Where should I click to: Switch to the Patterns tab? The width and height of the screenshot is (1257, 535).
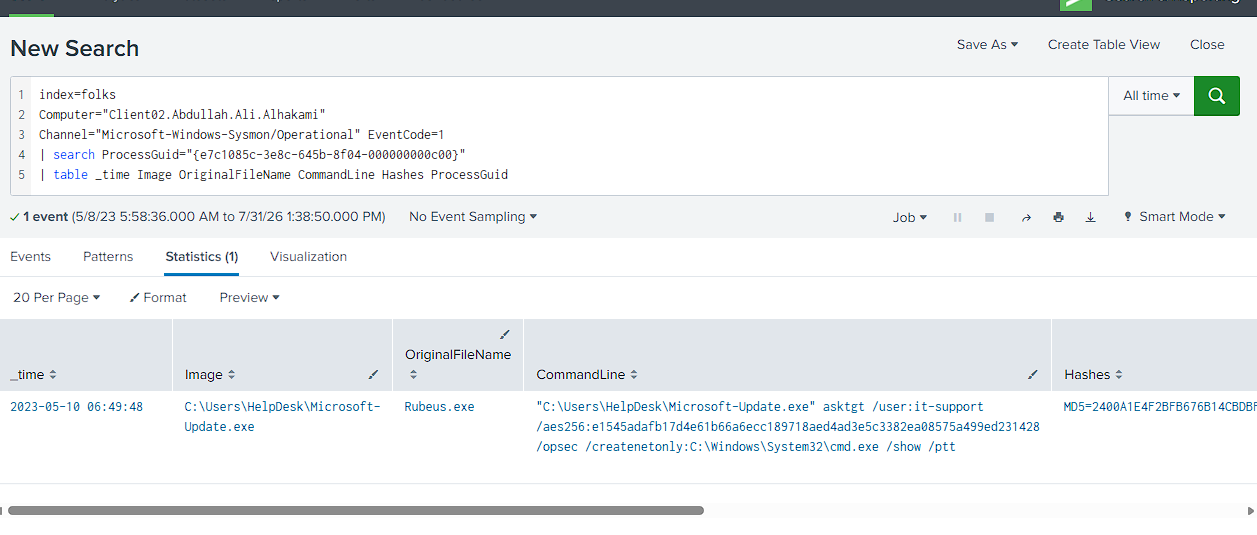pos(108,256)
